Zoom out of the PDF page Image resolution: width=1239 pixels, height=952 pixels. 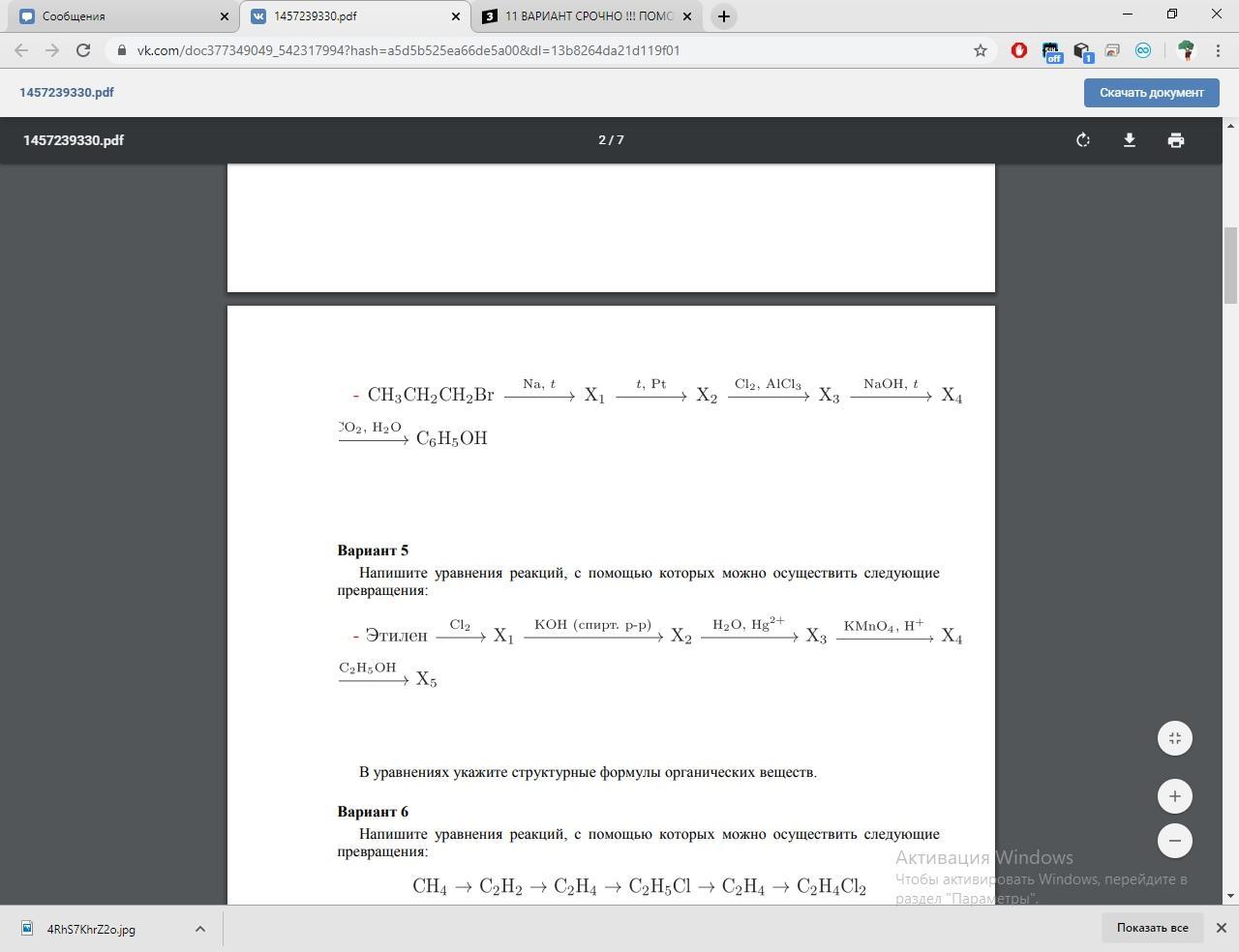[1175, 841]
